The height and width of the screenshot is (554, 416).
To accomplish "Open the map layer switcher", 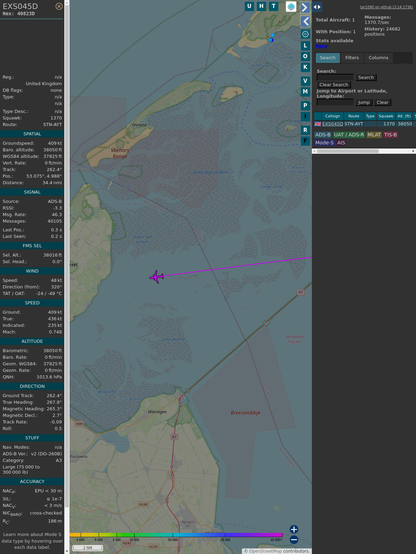I will [291, 6].
